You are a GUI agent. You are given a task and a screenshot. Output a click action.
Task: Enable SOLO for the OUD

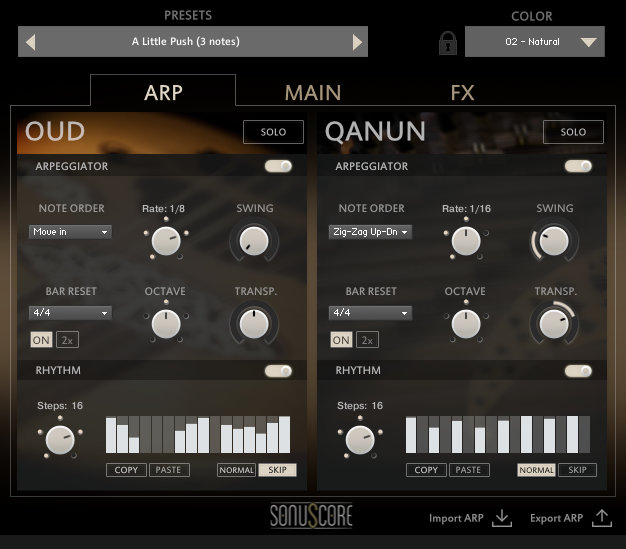(273, 132)
